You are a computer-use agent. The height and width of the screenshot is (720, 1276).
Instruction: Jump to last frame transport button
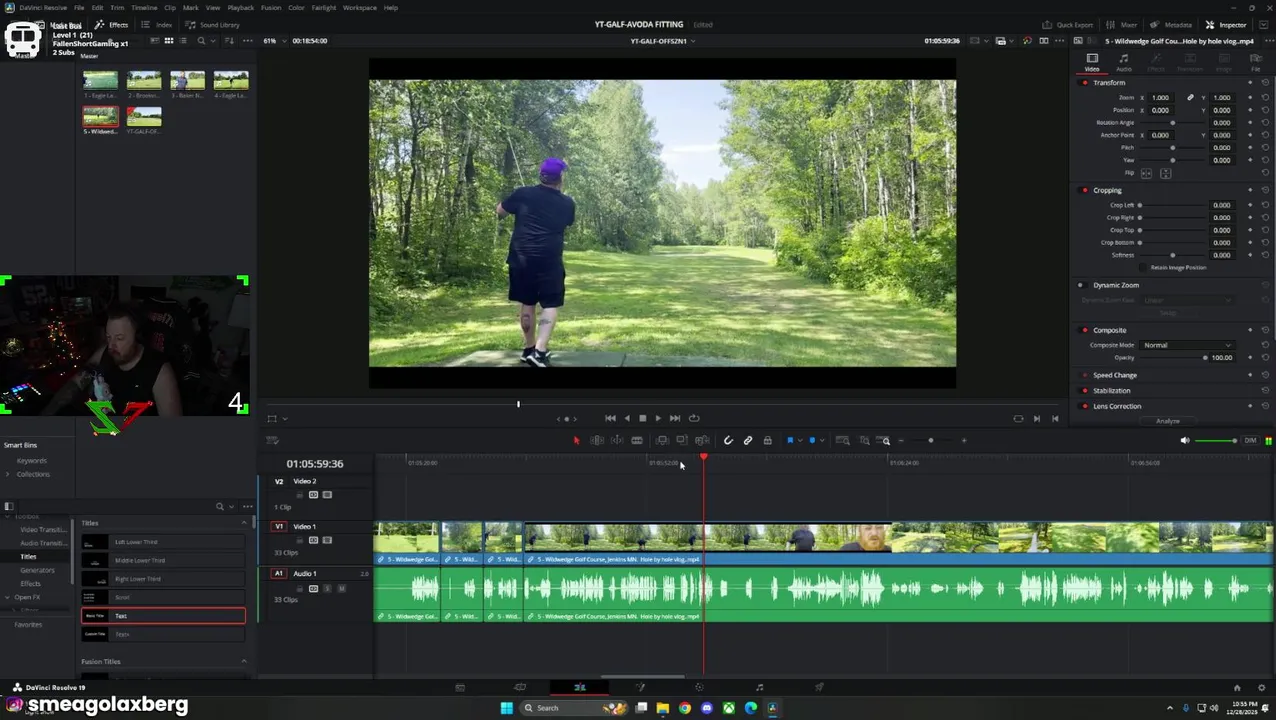click(x=675, y=418)
